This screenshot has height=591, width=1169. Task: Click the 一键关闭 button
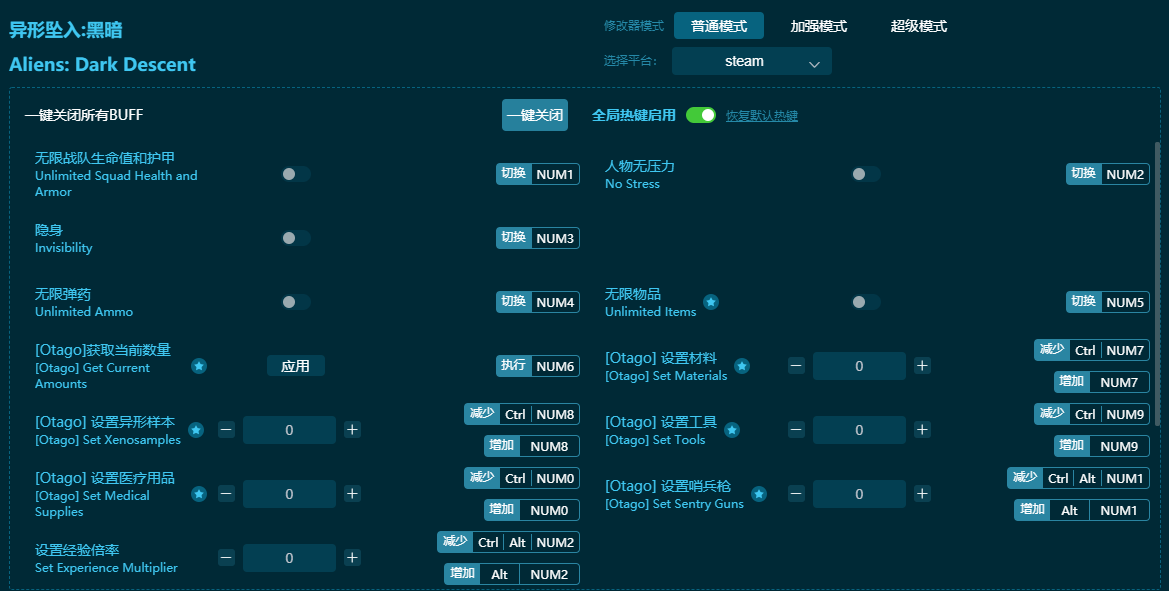click(x=534, y=115)
